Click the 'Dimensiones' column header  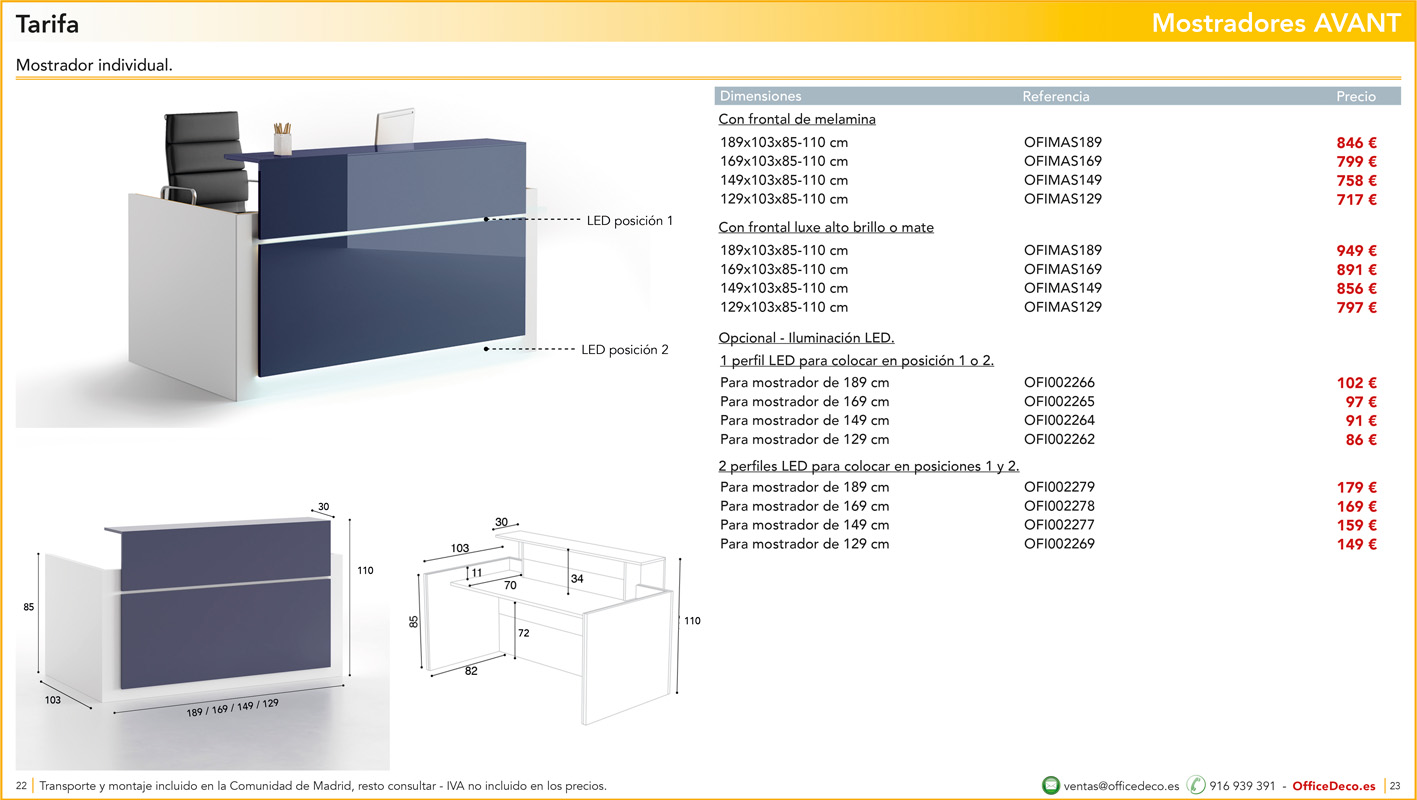[761, 97]
